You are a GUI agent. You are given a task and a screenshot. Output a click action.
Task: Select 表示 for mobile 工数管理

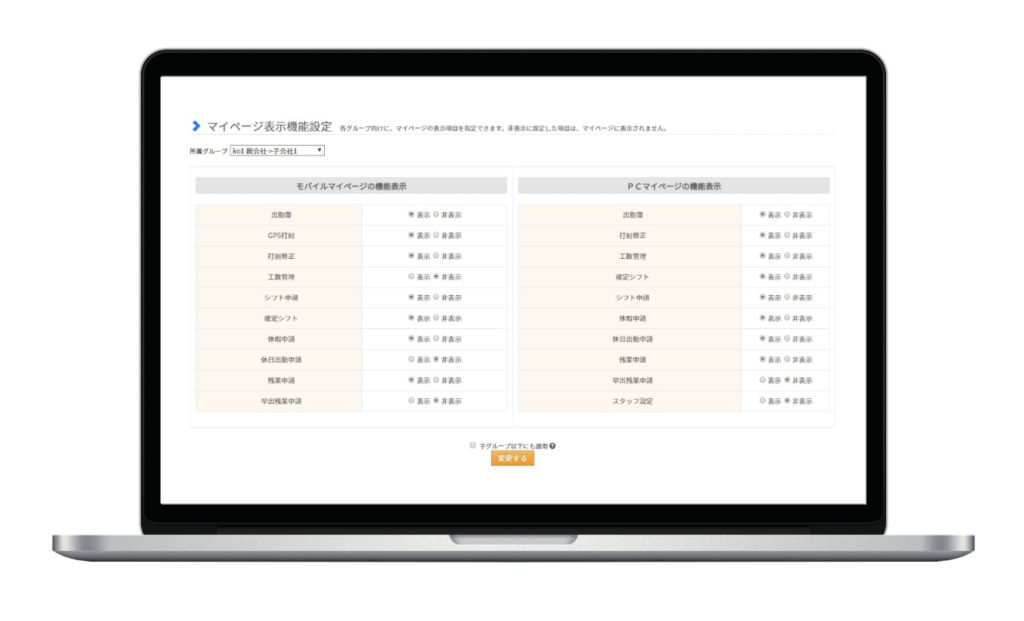(411, 277)
